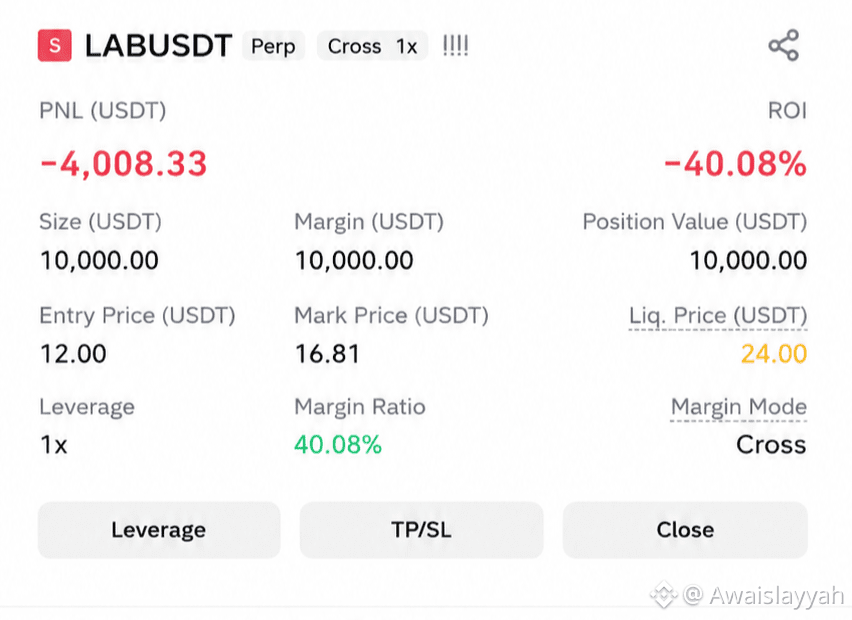
Task: Open the Leverage adjustment button
Action: 159,530
